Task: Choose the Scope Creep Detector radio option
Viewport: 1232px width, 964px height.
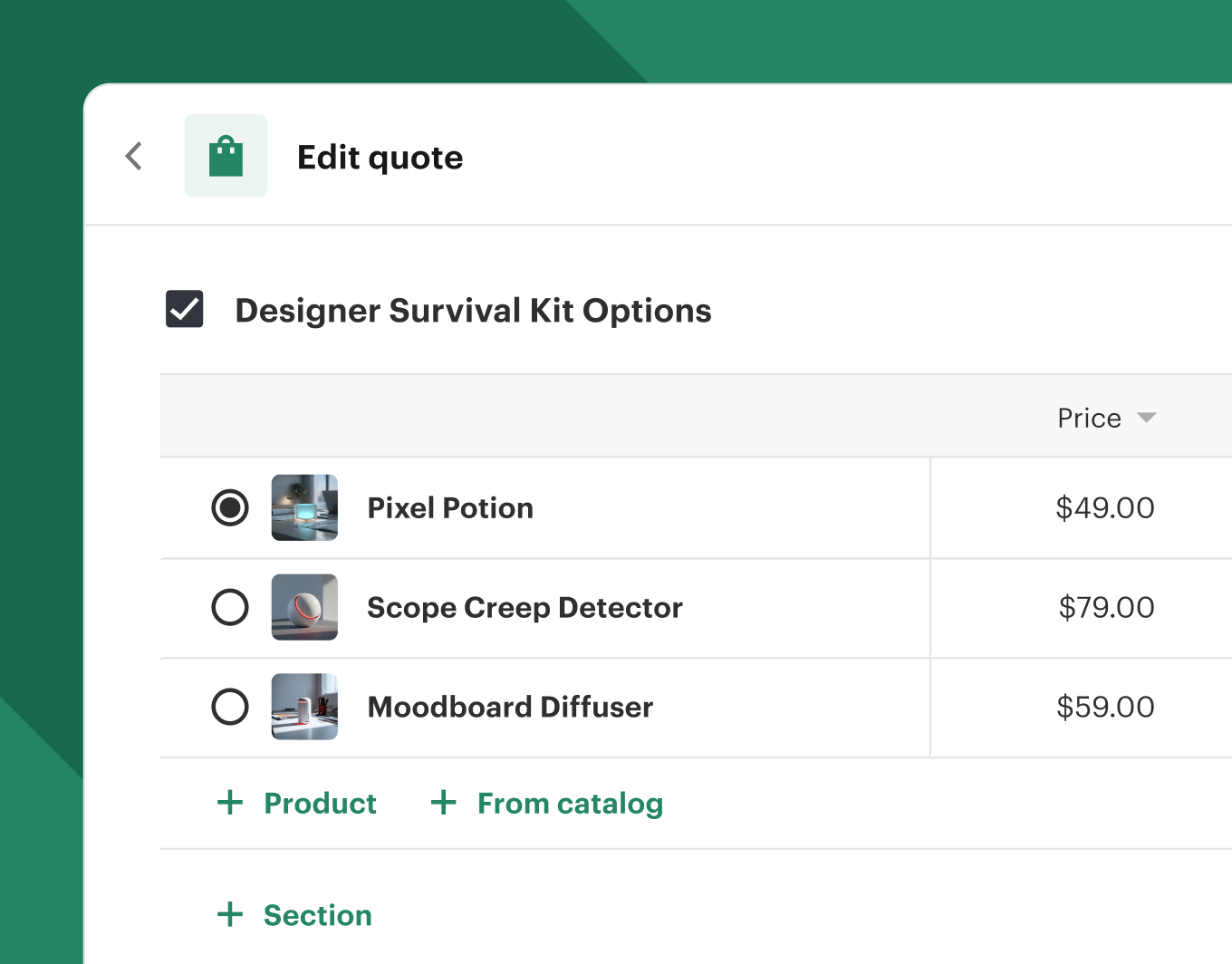Action: (x=230, y=607)
